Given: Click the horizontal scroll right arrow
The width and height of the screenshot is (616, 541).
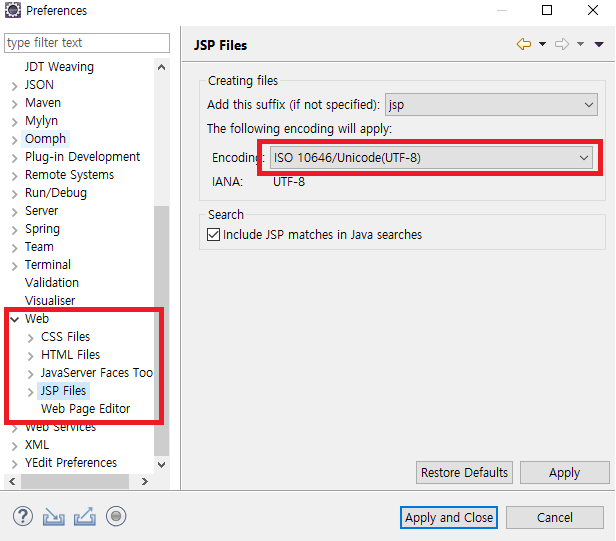Looking at the screenshot, I should pos(145,481).
